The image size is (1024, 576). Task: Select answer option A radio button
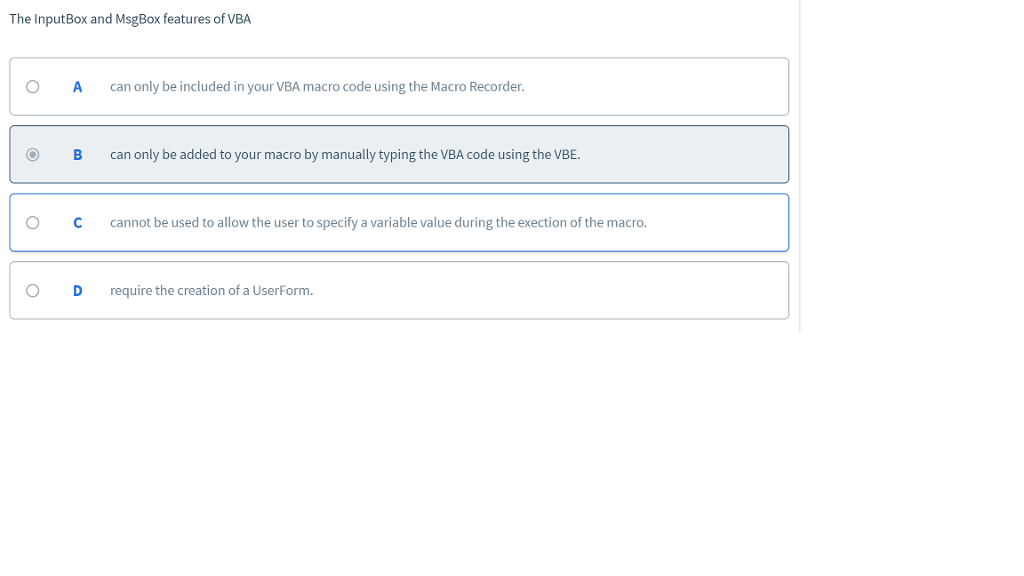coord(31,86)
